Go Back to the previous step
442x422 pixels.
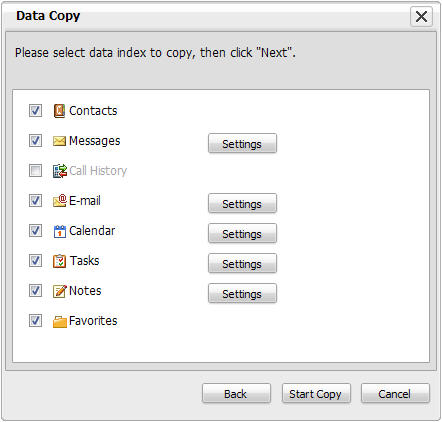pyautogui.click(x=236, y=394)
